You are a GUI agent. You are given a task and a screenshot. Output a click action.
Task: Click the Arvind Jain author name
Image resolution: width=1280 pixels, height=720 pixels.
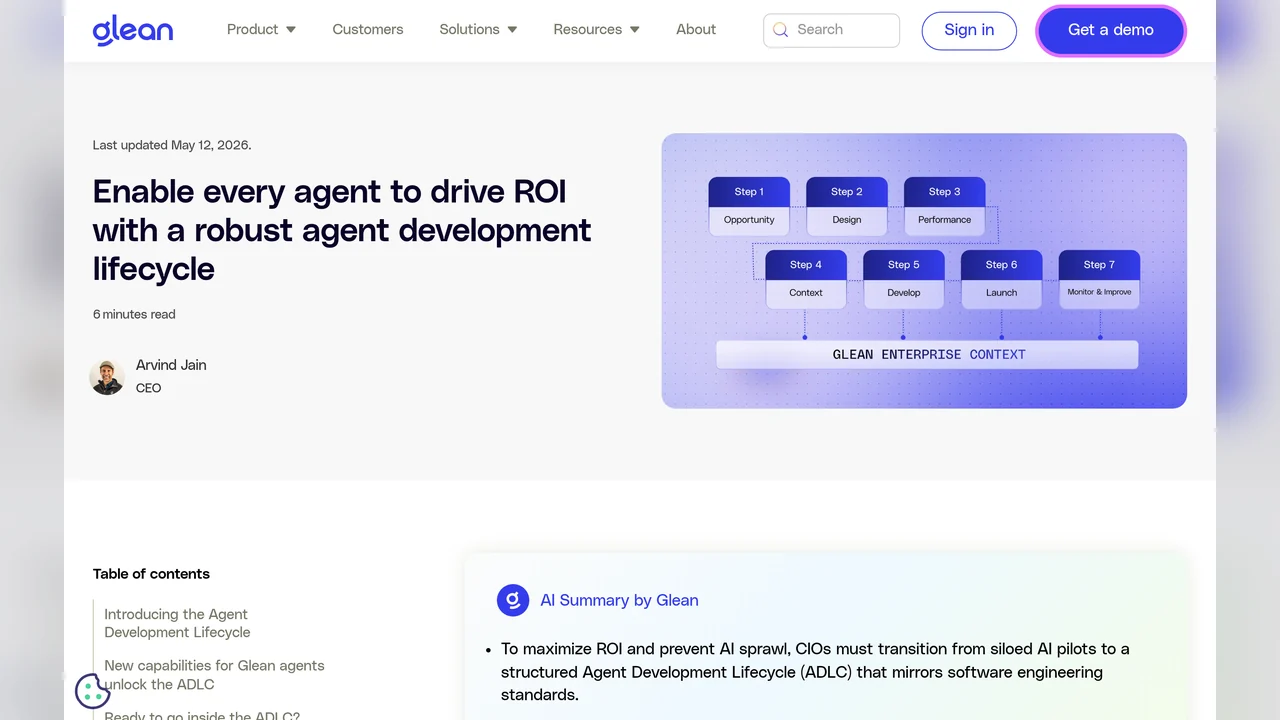171,365
